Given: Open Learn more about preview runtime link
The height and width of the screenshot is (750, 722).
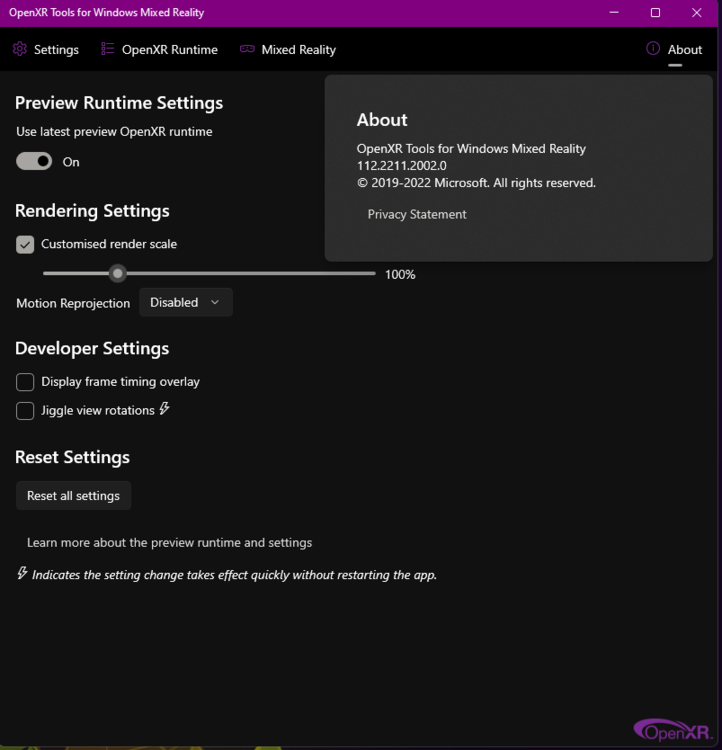Looking at the screenshot, I should (x=169, y=542).
